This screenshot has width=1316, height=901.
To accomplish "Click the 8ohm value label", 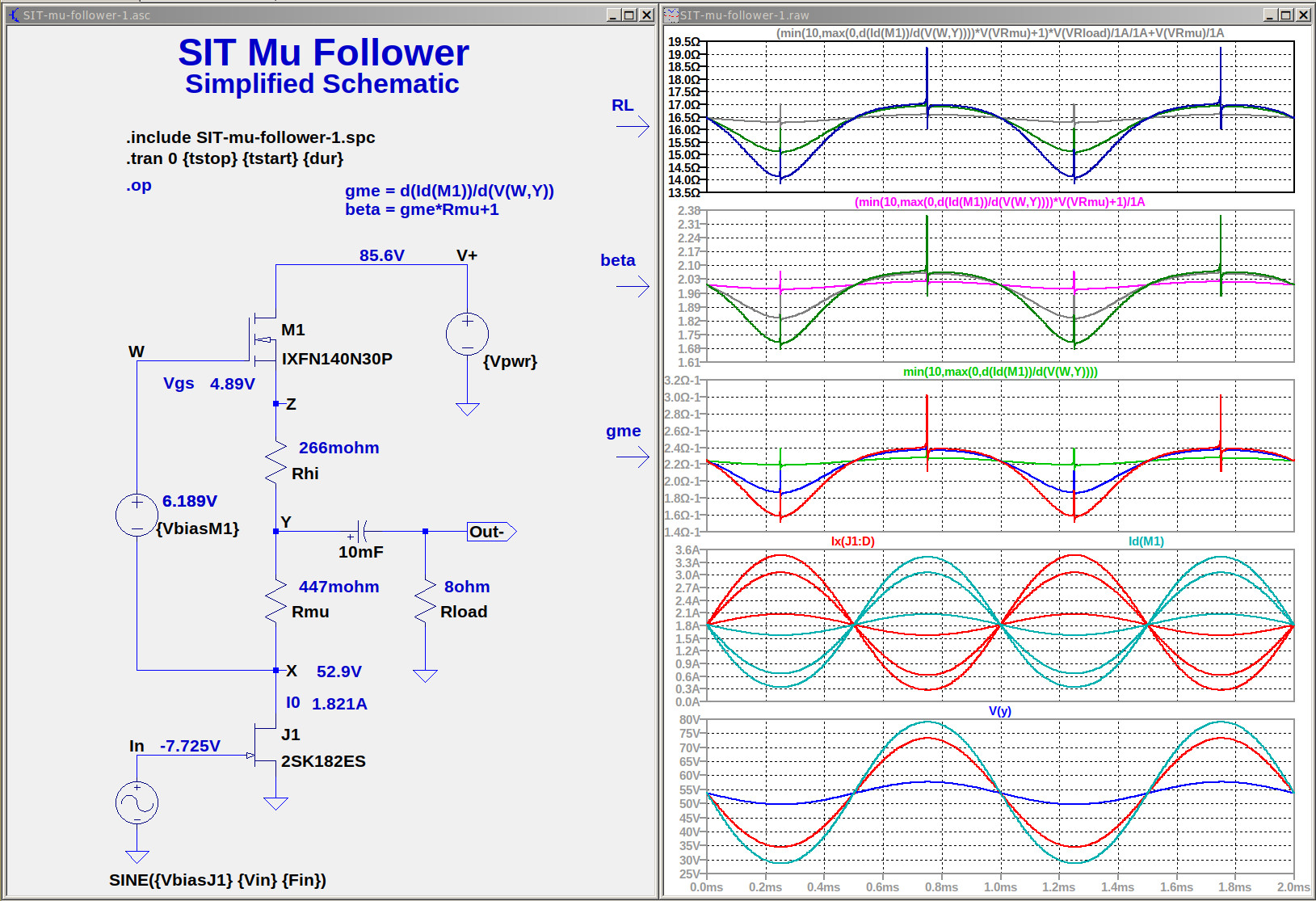I will [467, 587].
